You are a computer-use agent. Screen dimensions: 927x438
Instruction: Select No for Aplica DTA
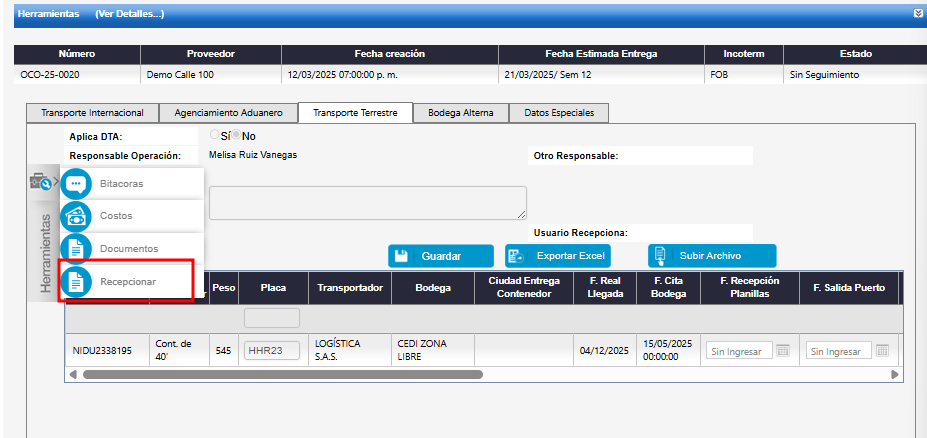pyautogui.click(x=238, y=136)
